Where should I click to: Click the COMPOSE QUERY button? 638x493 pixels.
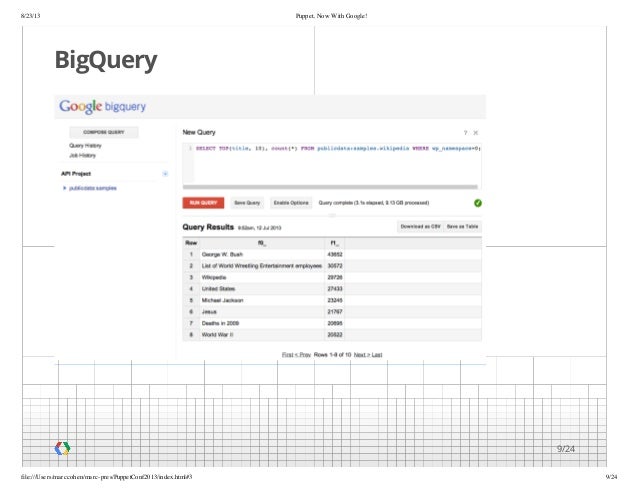click(x=104, y=132)
